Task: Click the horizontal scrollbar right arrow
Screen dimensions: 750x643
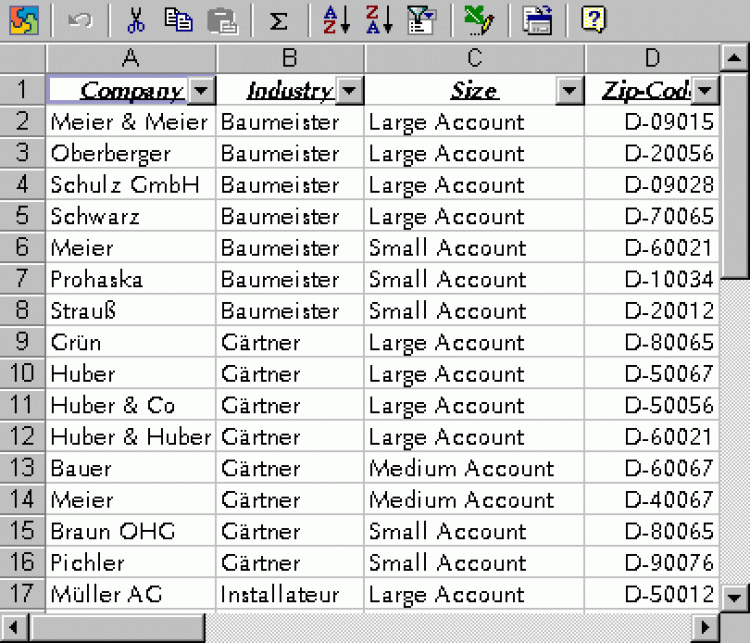Action: pos(705,628)
